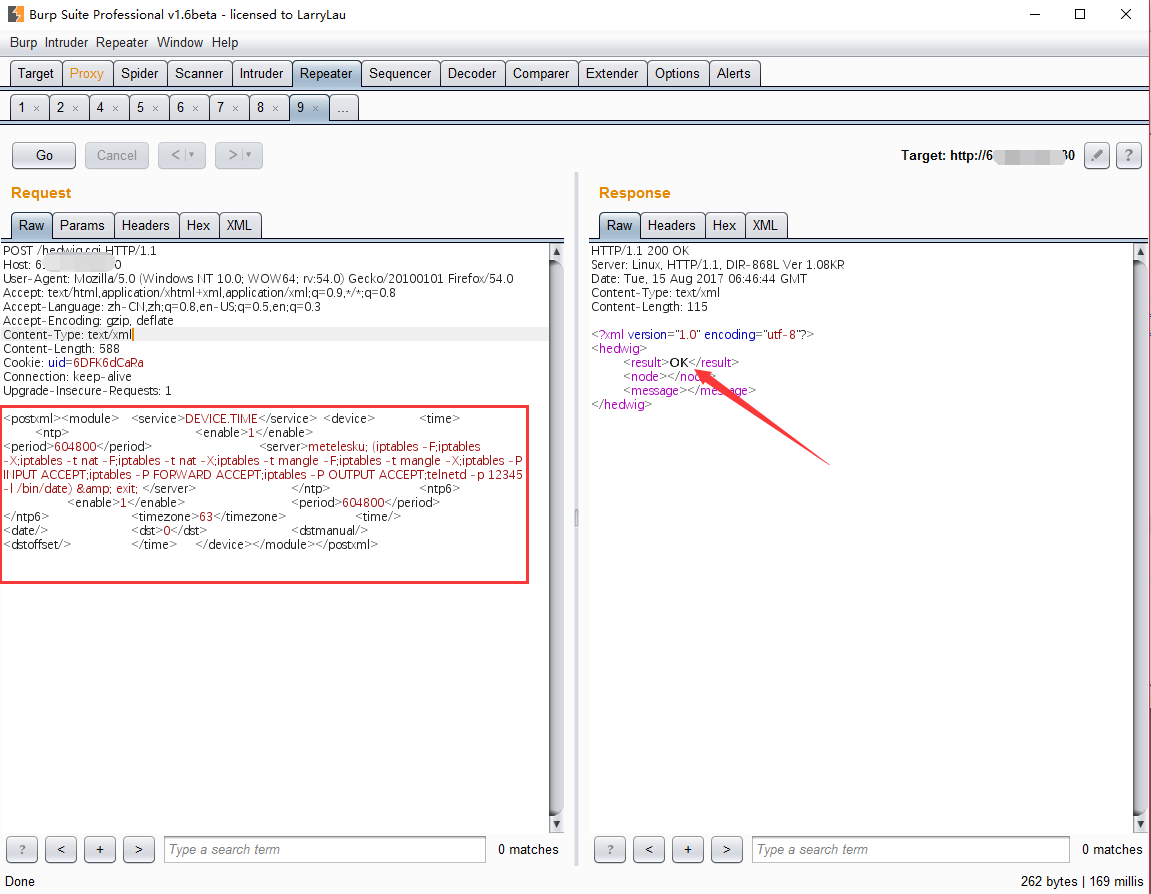Click the response search help button
1151x894 pixels.
tap(610, 849)
